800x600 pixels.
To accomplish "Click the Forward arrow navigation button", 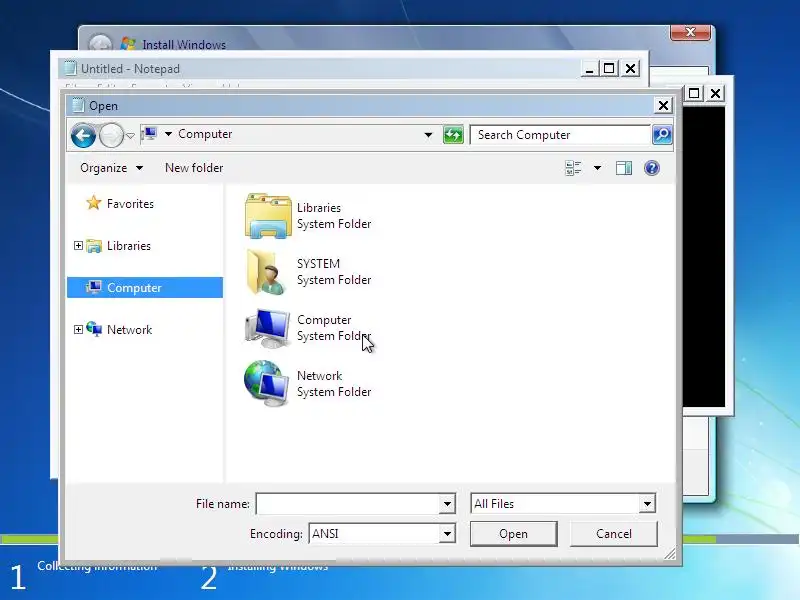I will 111,136.
